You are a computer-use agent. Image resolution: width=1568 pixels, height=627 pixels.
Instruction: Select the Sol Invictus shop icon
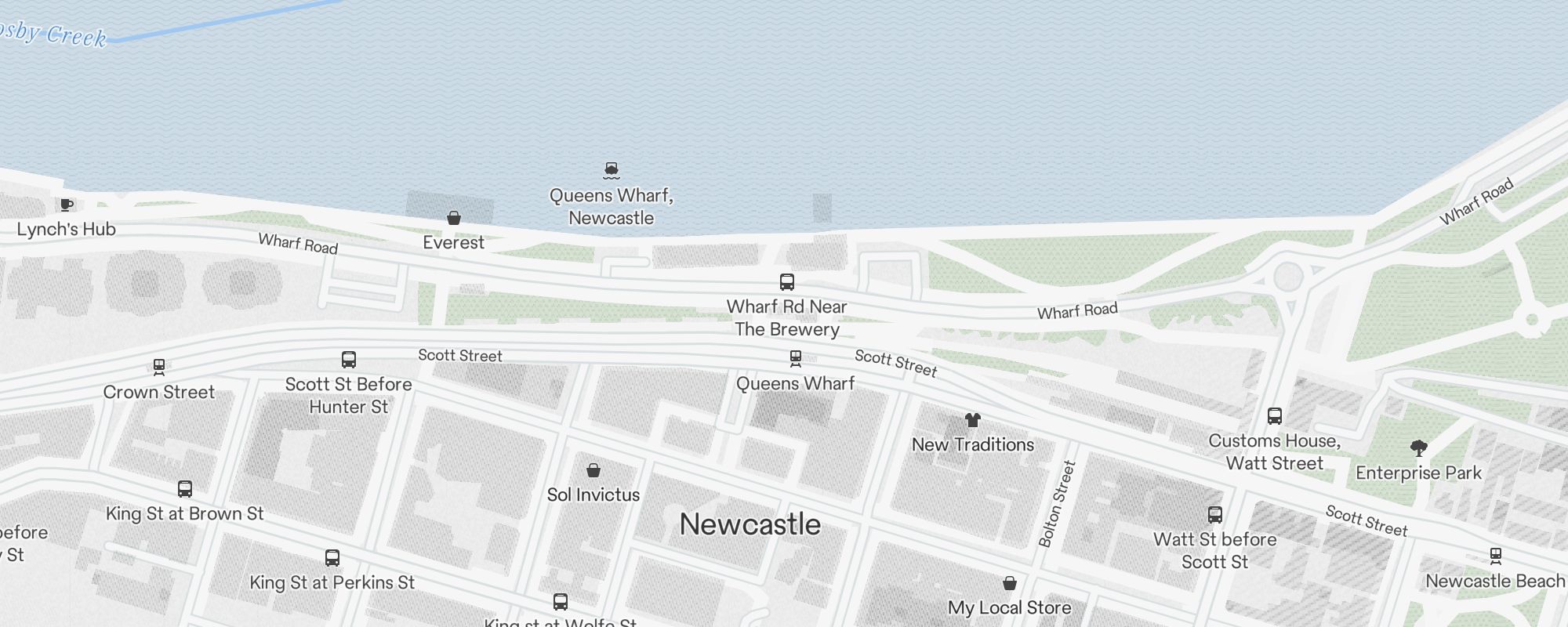click(593, 469)
